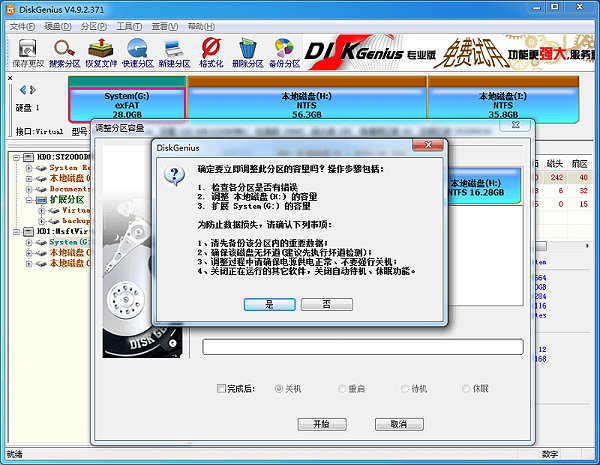Expand the Virtua partition tree node

[41, 210]
